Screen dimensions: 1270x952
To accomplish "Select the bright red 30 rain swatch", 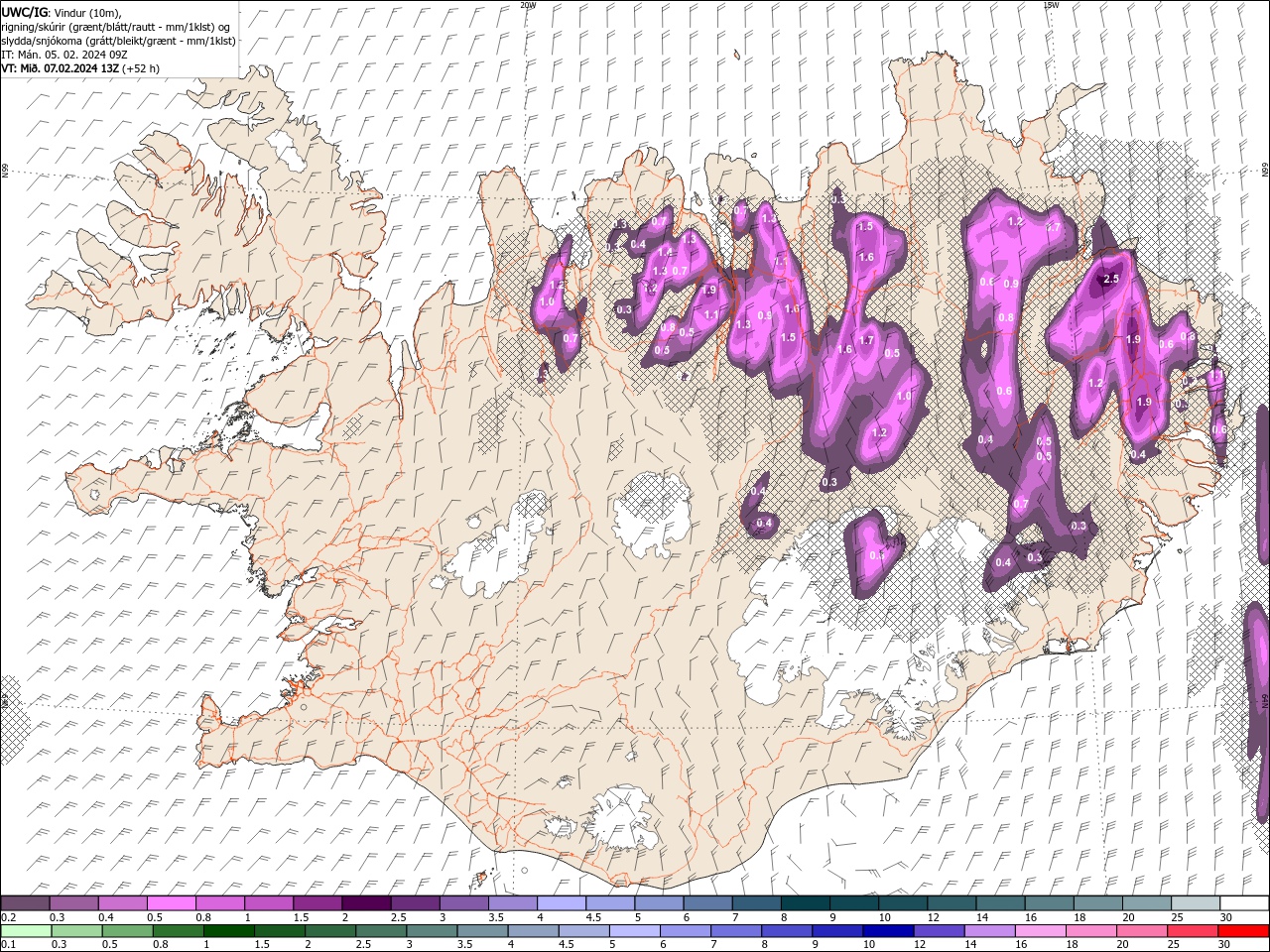I will pyautogui.click(x=1244, y=931).
